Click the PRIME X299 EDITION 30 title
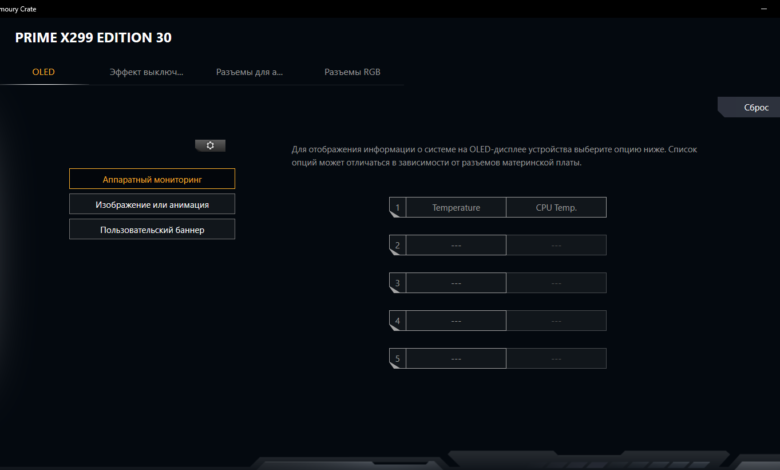The height and width of the screenshot is (470, 780). 93,38
